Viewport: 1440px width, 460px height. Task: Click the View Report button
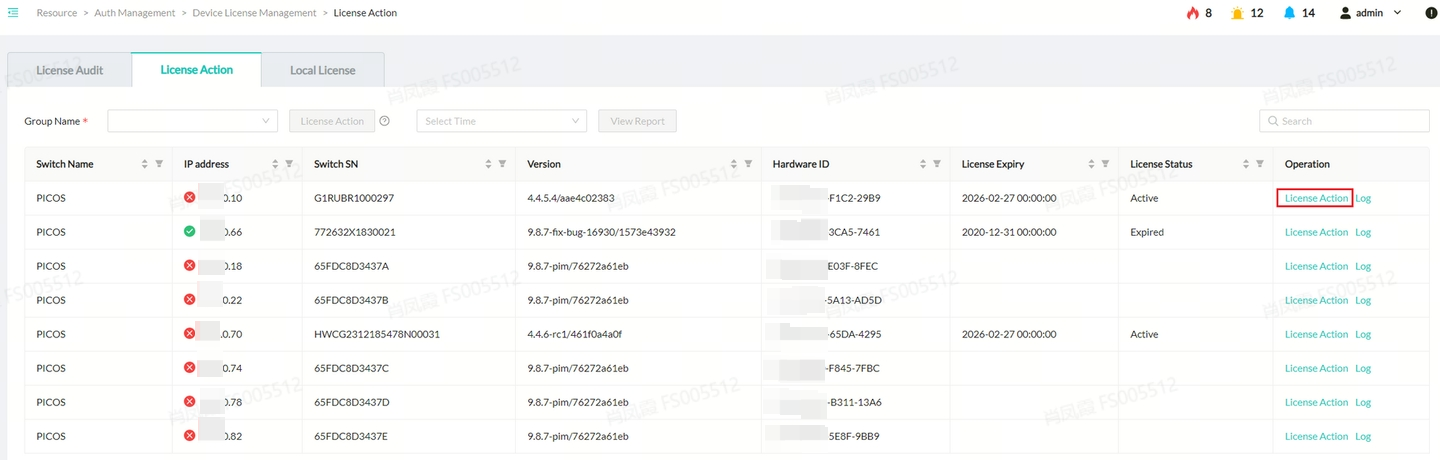[637, 121]
